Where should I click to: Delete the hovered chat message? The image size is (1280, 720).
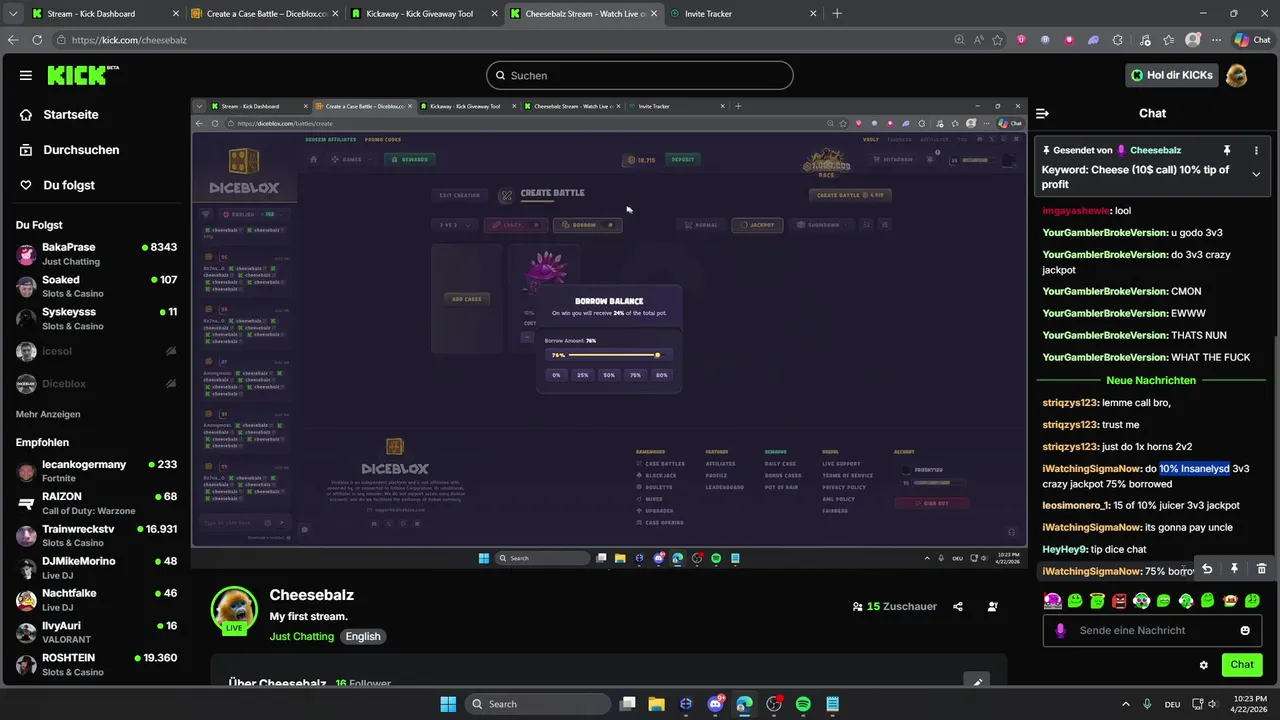[x=1261, y=569]
